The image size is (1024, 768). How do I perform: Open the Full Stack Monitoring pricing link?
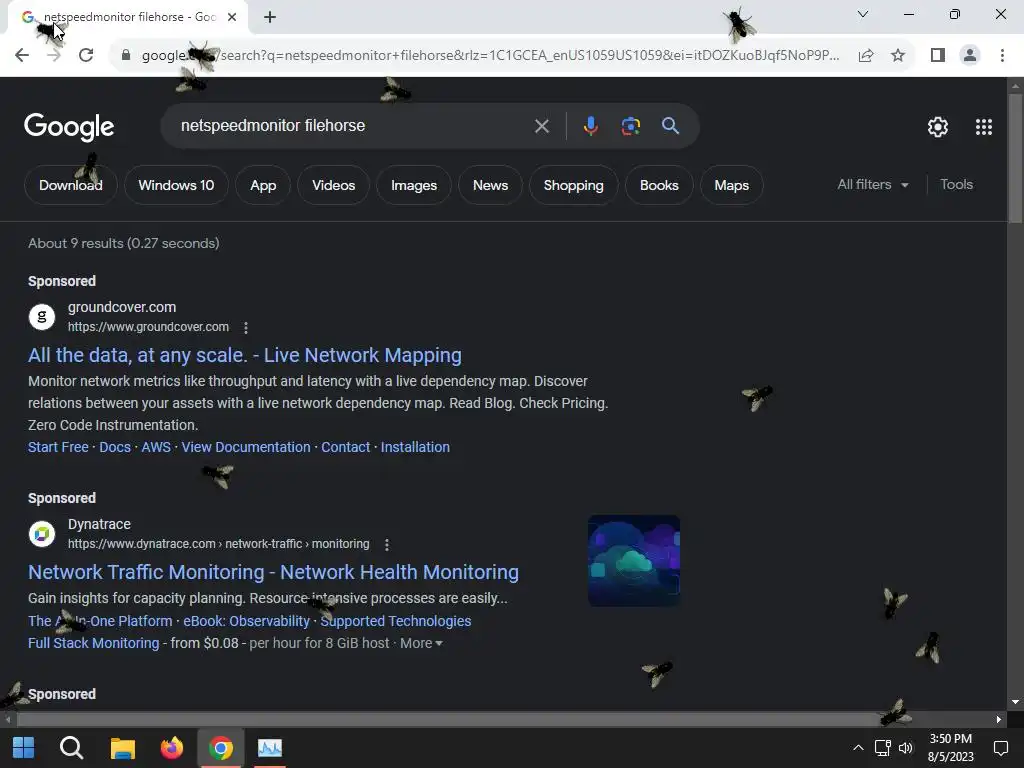93,643
